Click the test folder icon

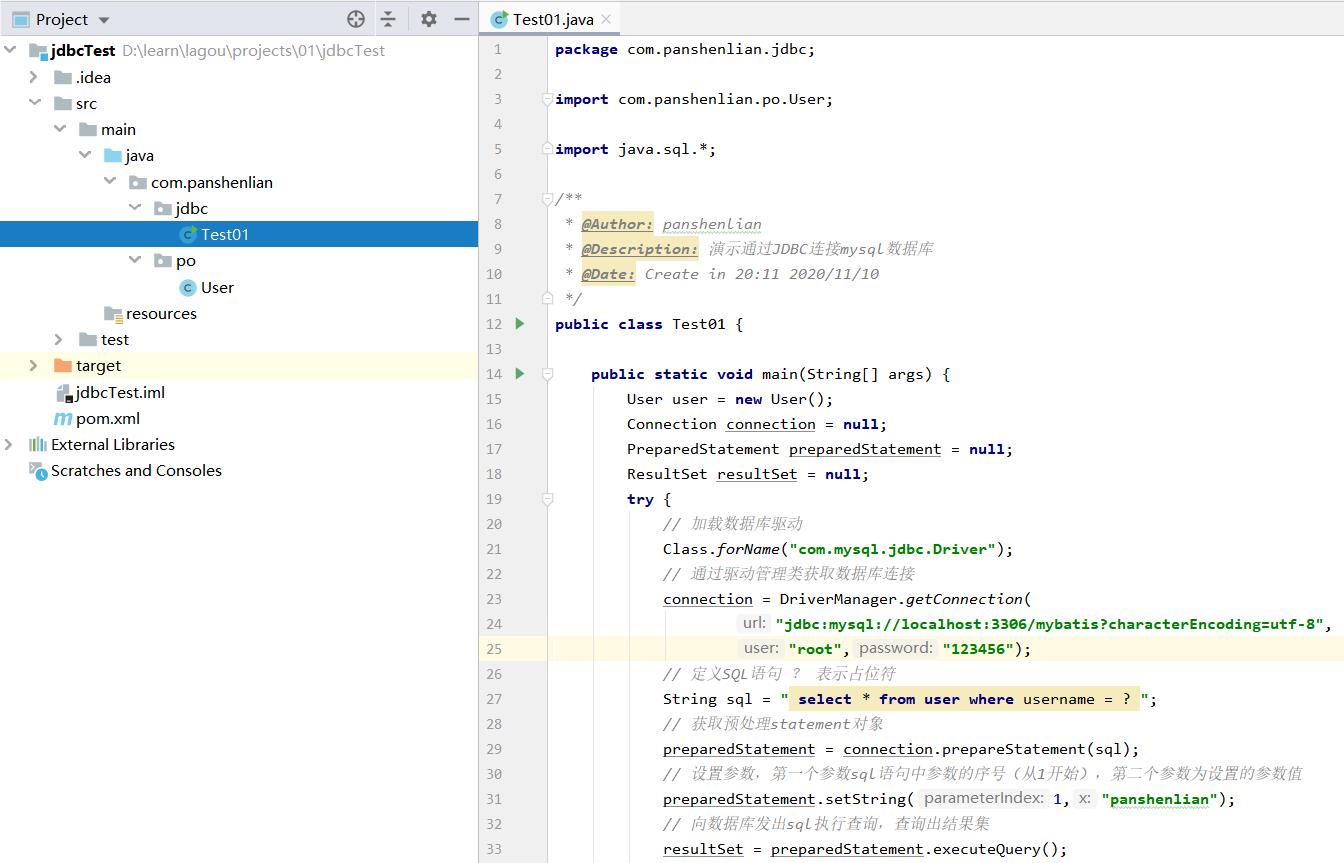[x=88, y=339]
